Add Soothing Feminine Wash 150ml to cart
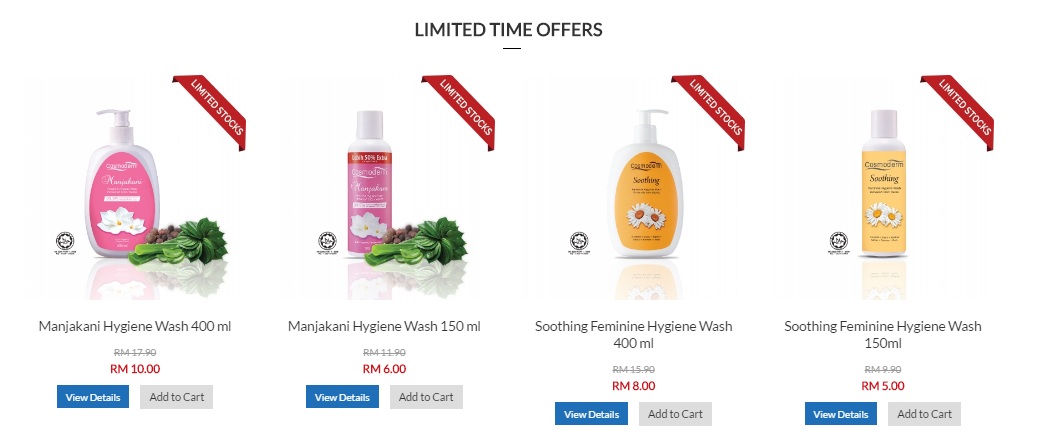The height and width of the screenshot is (439, 1046). click(925, 414)
